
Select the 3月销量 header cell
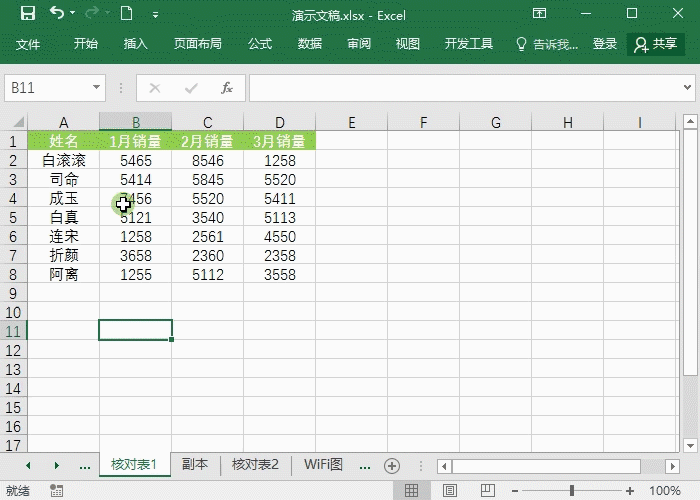279,141
